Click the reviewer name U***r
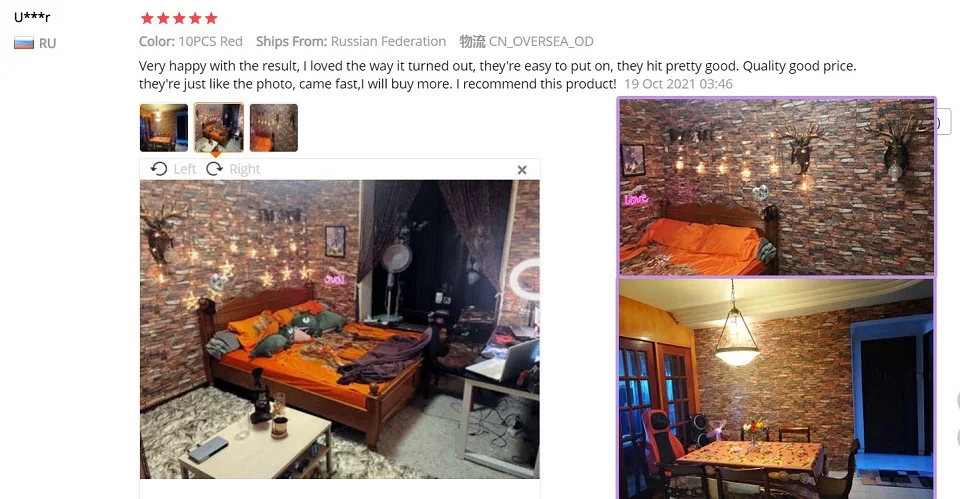Viewport: 960px width, 499px height. click(32, 17)
